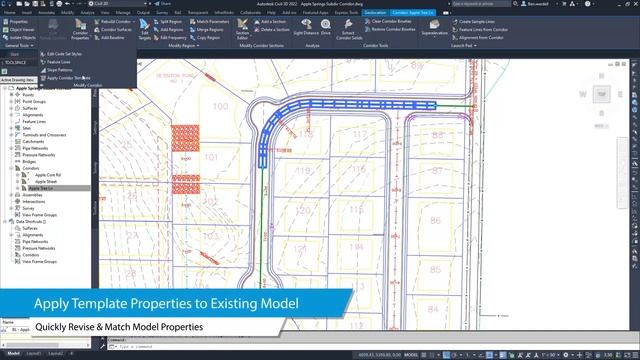Collapse the Data Shortcuts node
The width and height of the screenshot is (640, 360).
coord(5,222)
